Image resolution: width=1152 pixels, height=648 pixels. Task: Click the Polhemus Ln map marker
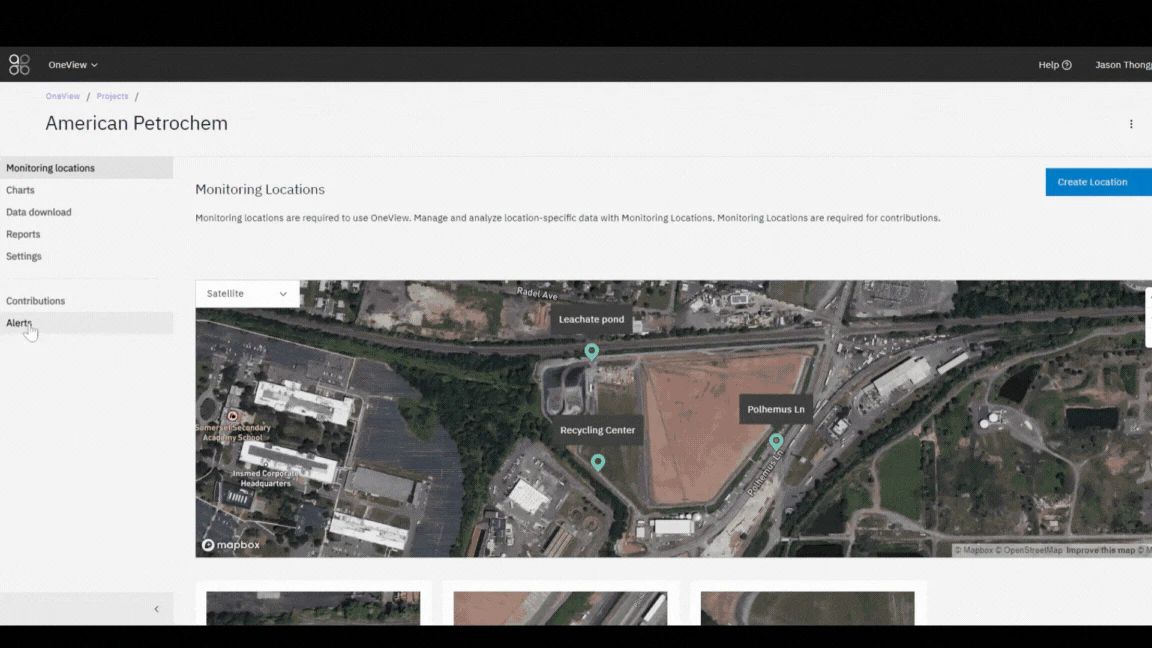point(776,441)
